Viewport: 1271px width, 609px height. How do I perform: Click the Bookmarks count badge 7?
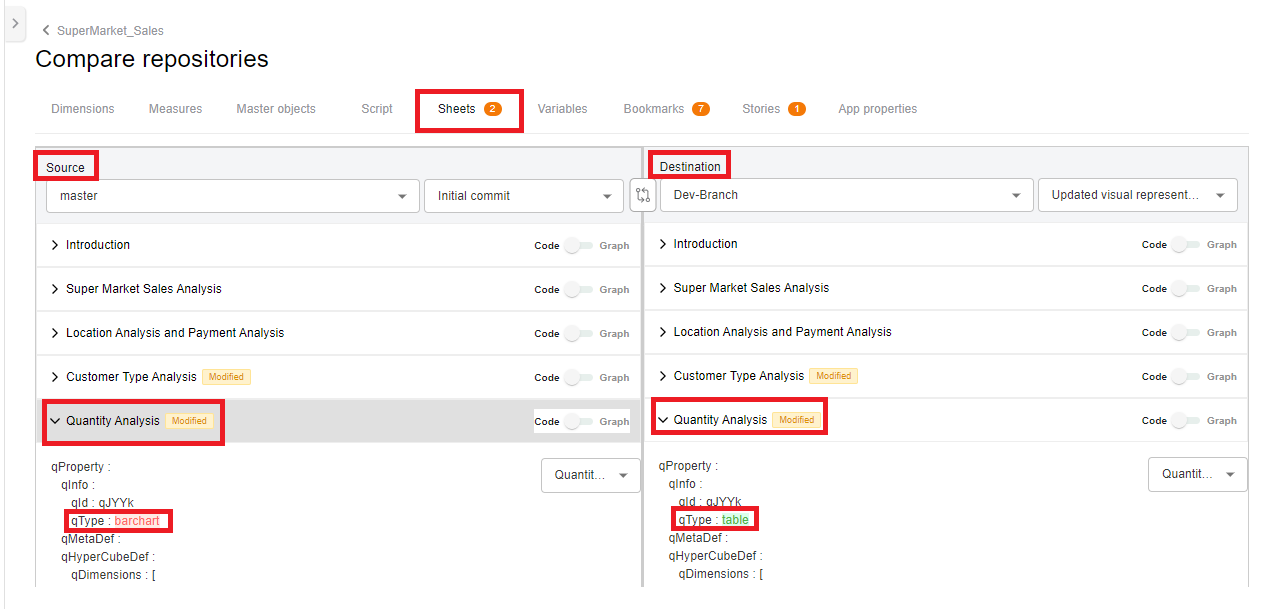tap(700, 109)
